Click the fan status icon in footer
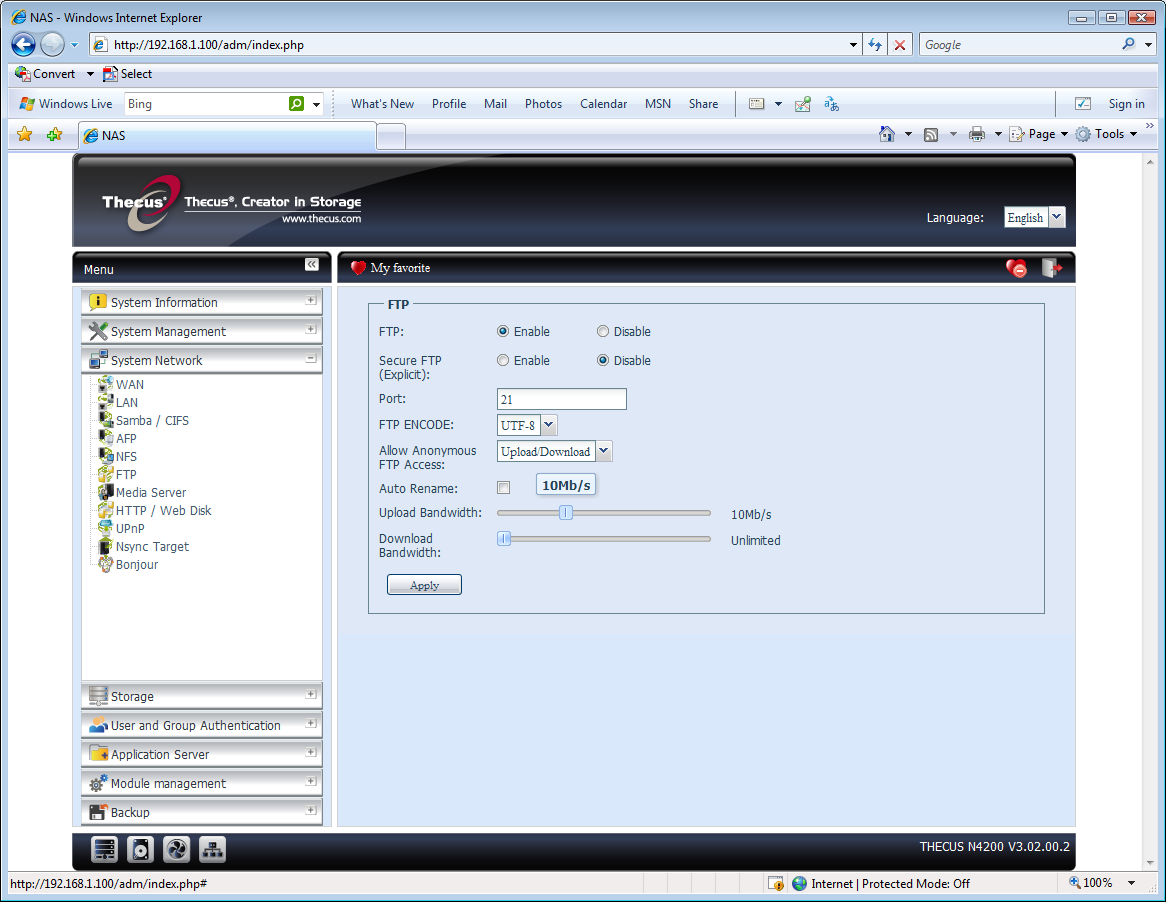This screenshot has width=1166, height=902. (176, 849)
